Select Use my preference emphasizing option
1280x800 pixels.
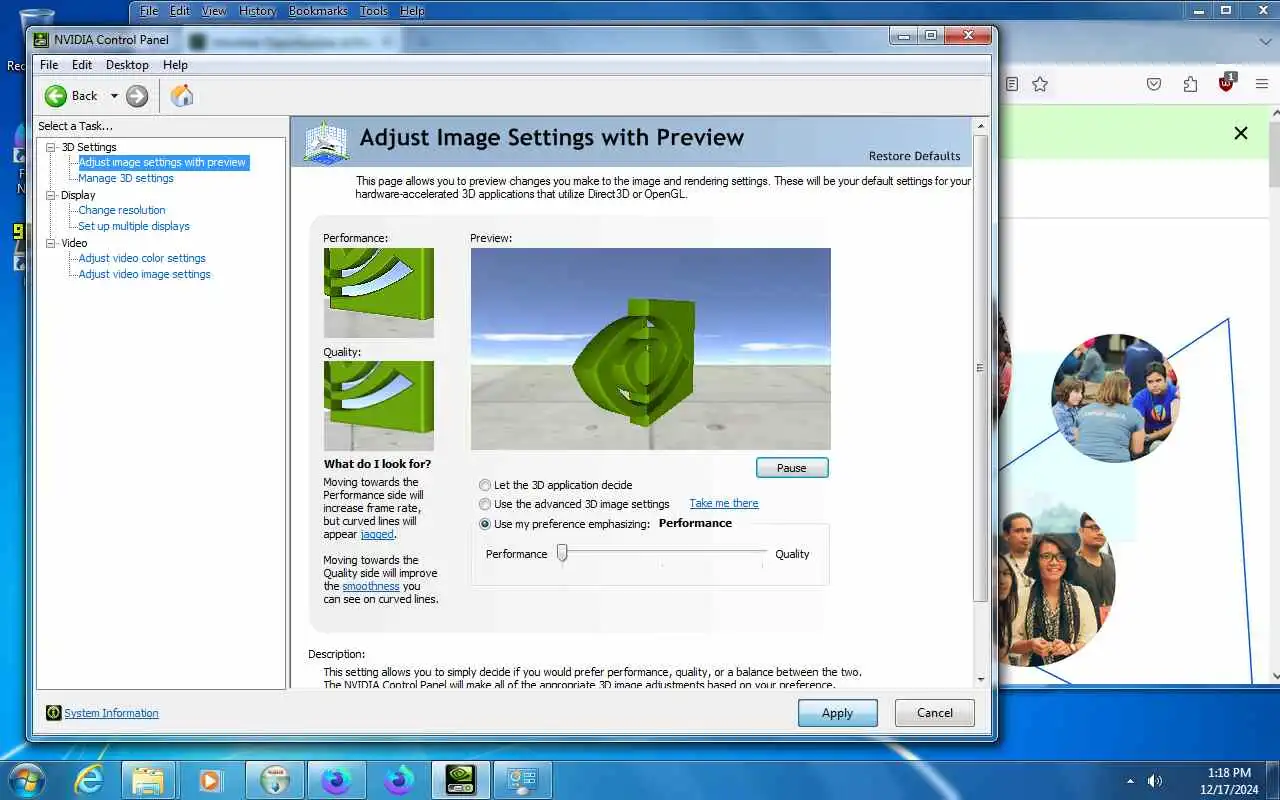tap(485, 524)
